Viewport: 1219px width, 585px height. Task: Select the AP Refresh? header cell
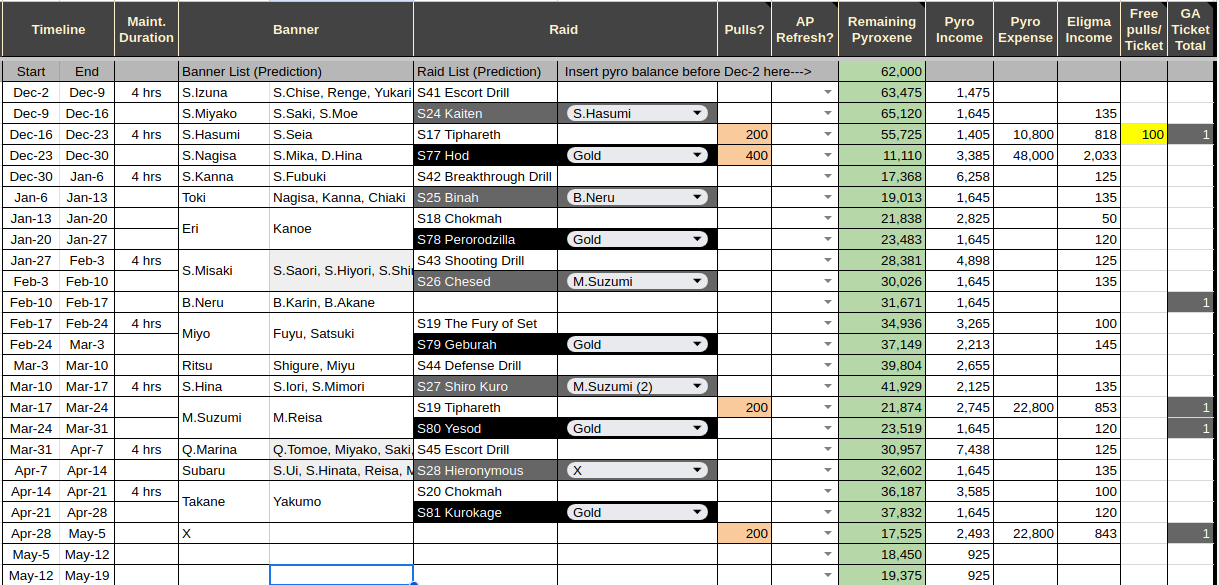[x=805, y=29]
